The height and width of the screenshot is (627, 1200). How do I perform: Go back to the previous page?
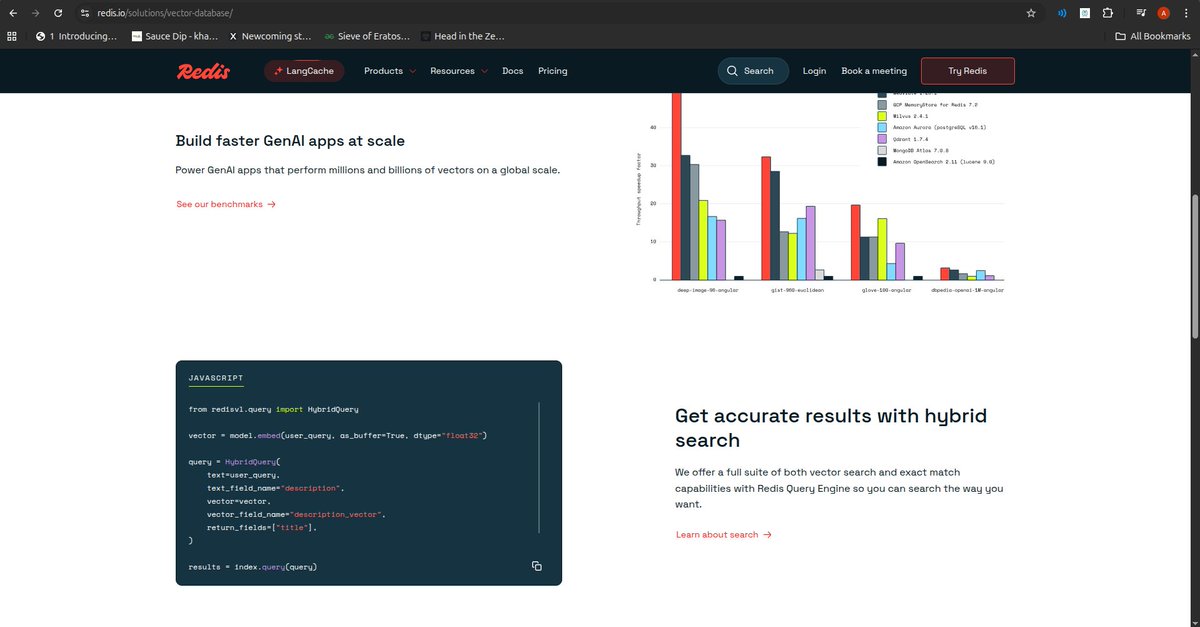[12, 13]
